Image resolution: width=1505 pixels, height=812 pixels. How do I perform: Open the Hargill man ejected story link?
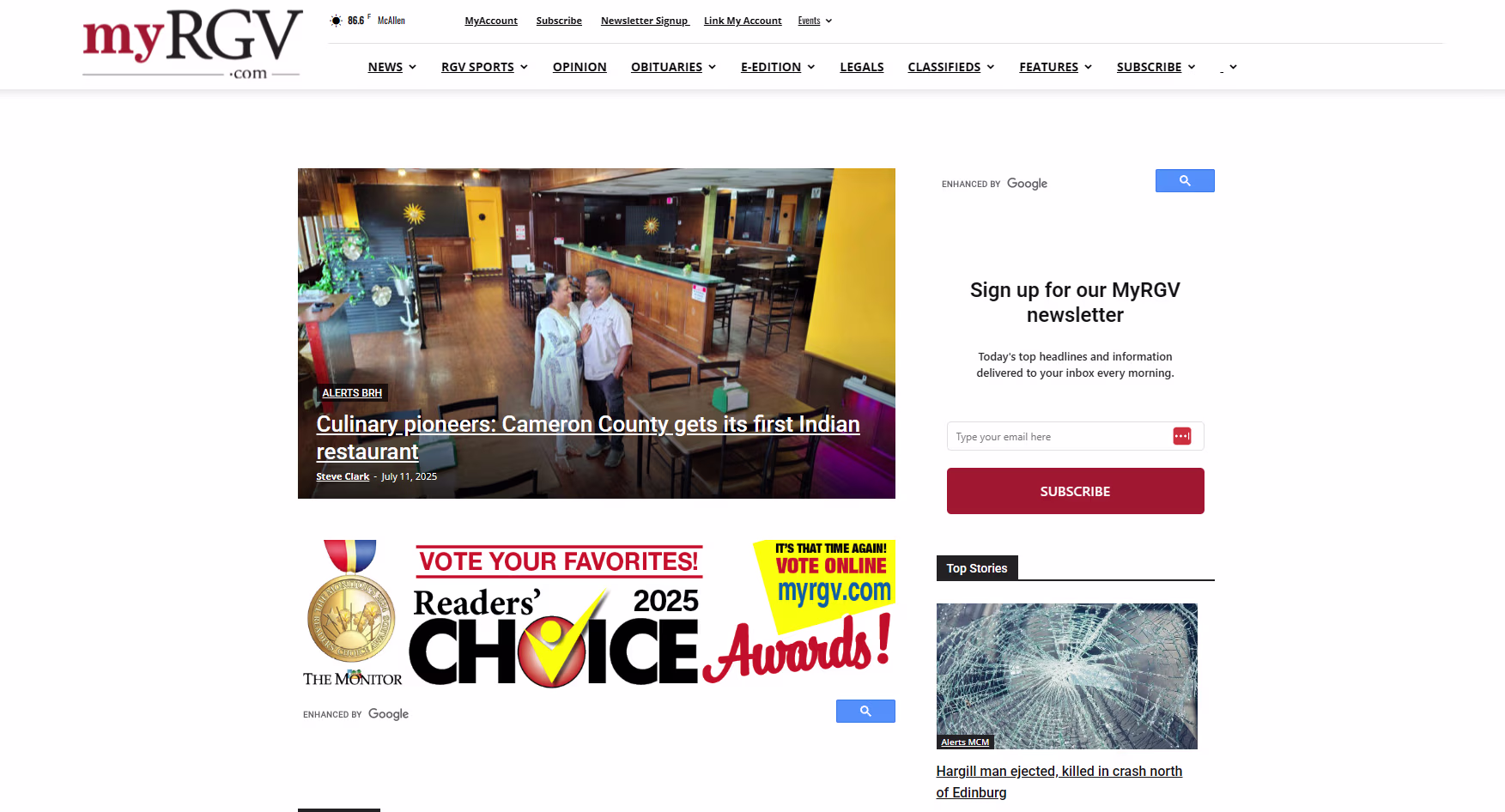pyautogui.click(x=1059, y=782)
